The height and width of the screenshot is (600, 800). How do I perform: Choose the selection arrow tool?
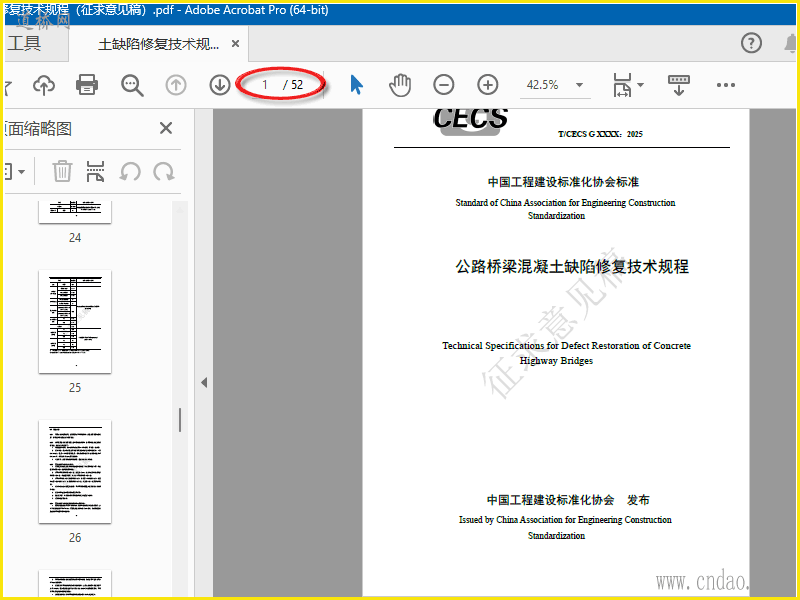(357, 85)
